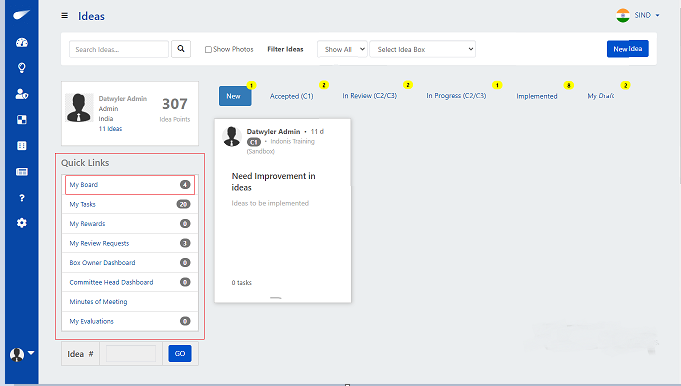Open the help question mark icon
Image resolution: width=681 pixels, height=386 pixels.
tap(22, 198)
